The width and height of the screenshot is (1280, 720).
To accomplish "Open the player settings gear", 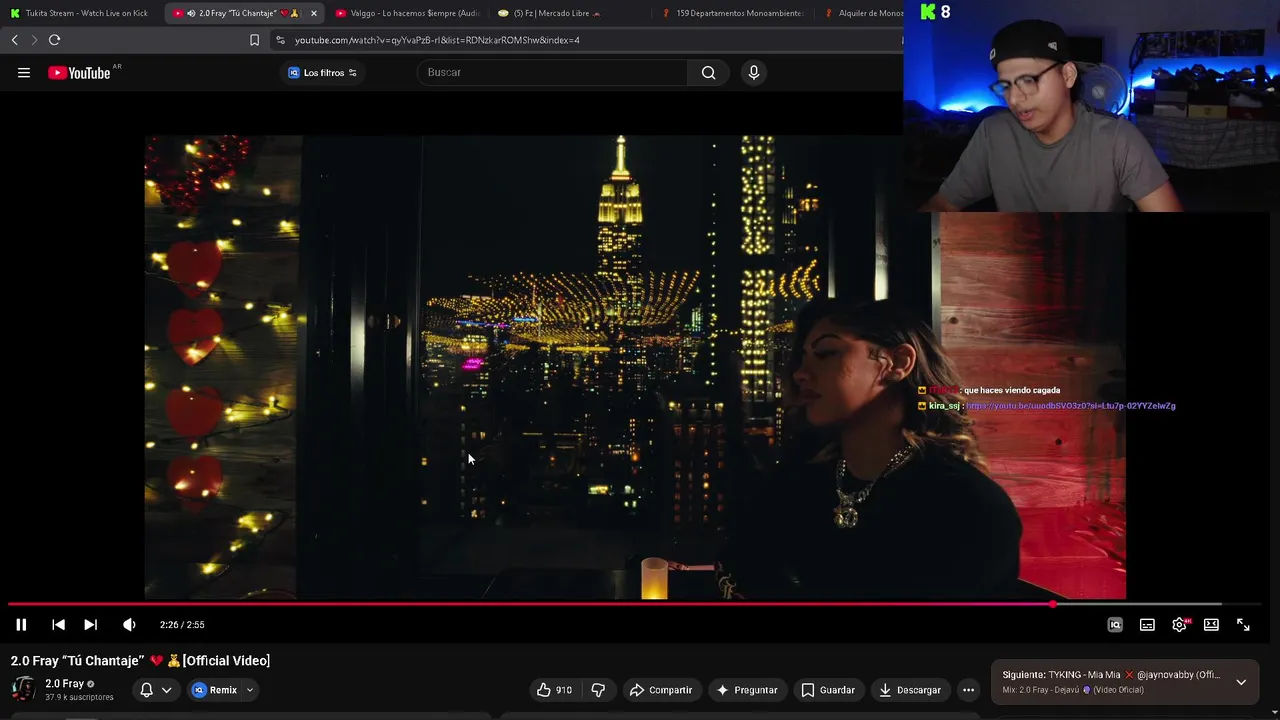I will (1180, 625).
